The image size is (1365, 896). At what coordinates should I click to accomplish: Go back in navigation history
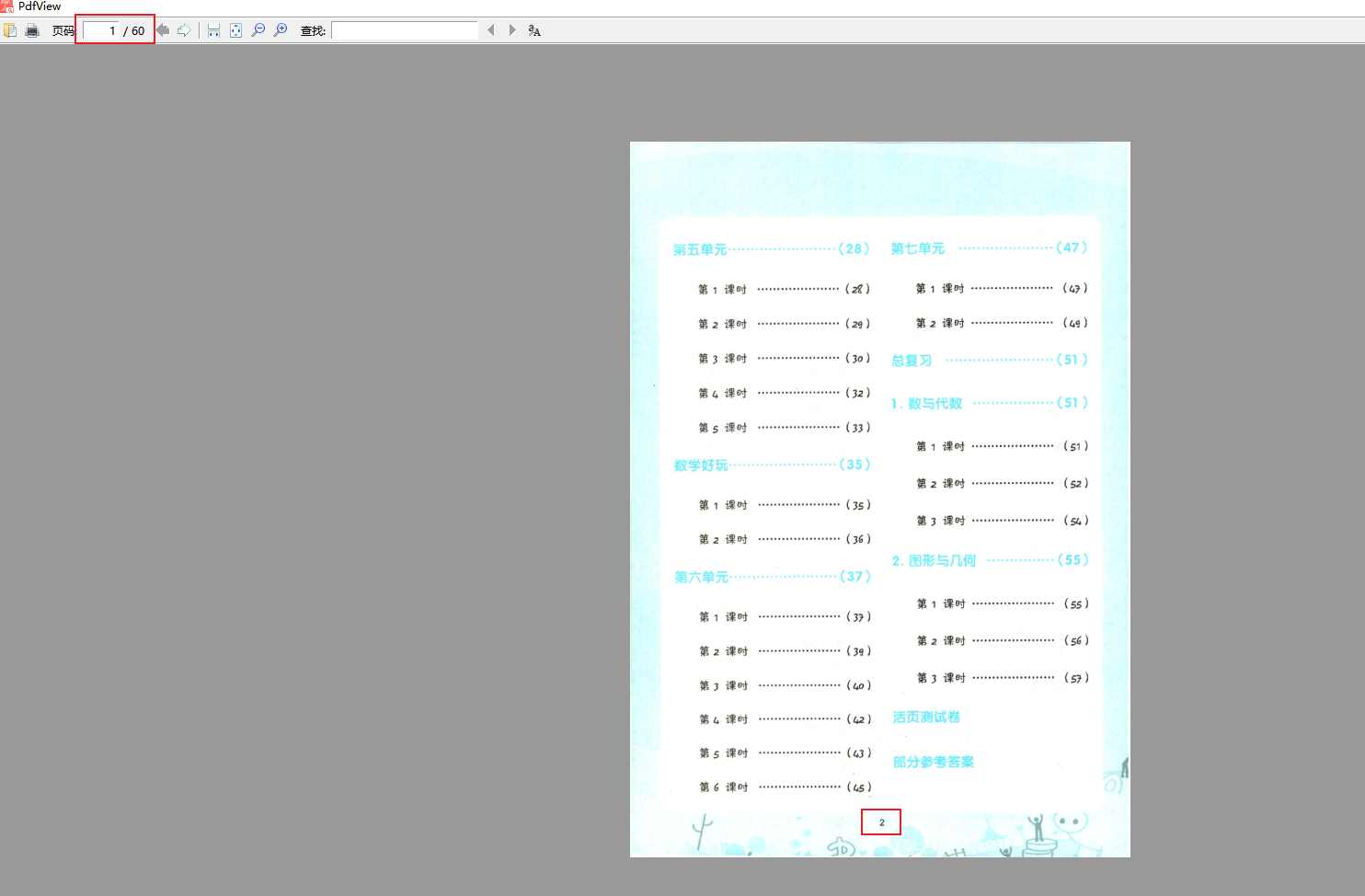(x=162, y=29)
